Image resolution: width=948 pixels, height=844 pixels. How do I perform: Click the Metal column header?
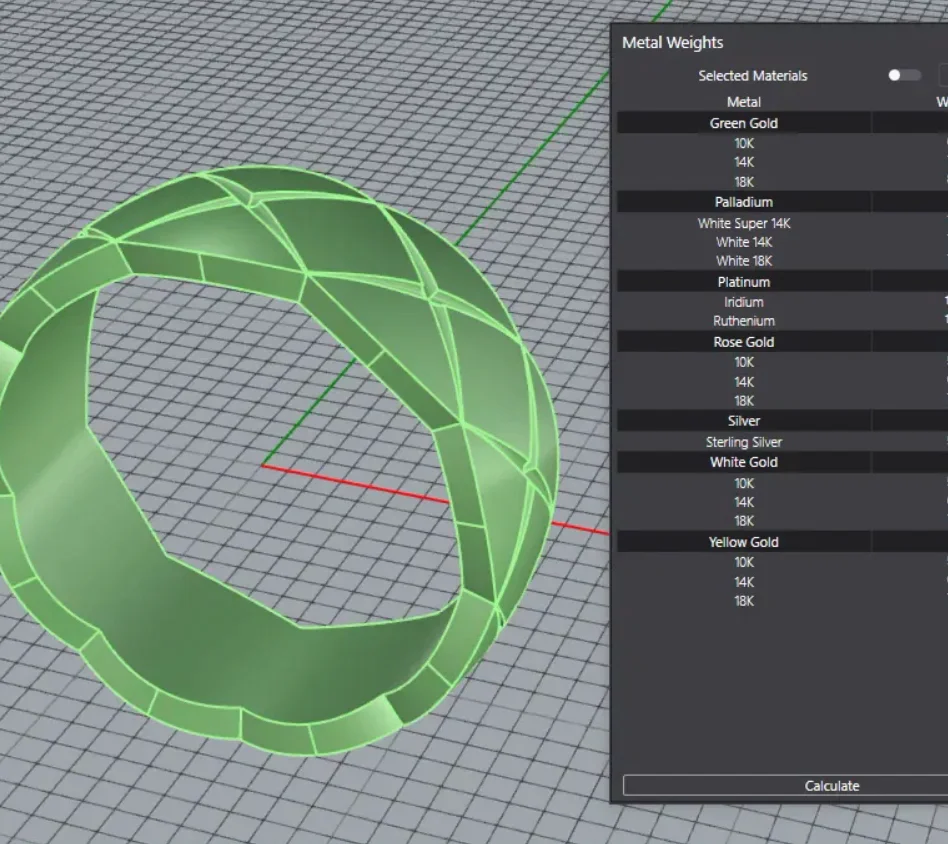click(x=744, y=102)
